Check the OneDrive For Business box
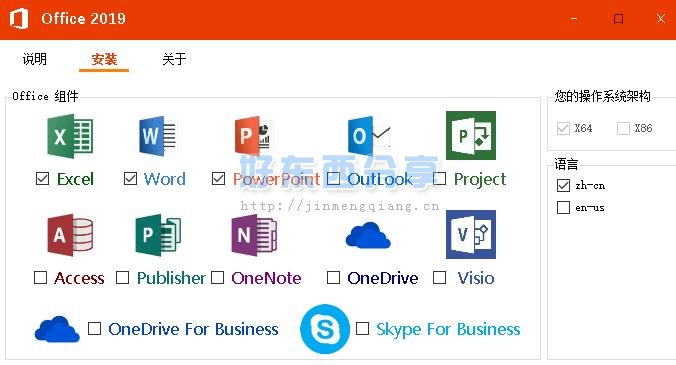This screenshot has height=365, width=676. click(x=94, y=328)
